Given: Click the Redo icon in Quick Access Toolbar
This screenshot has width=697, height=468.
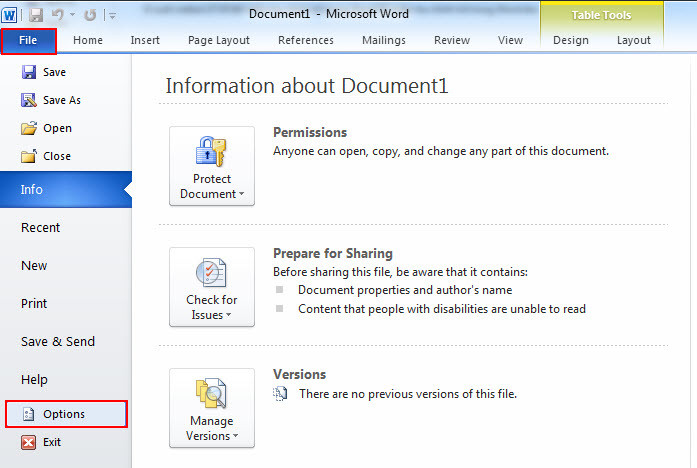Looking at the screenshot, I should coord(90,15).
